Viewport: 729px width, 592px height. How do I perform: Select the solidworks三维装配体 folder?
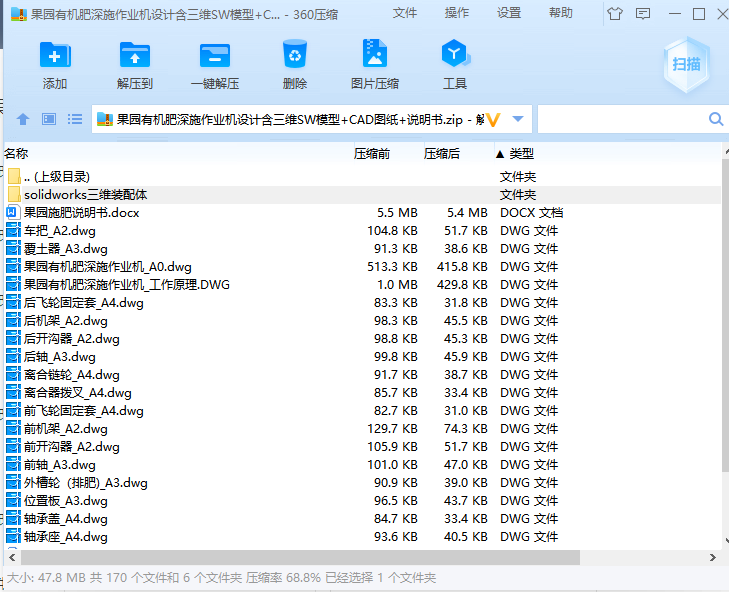pos(363,194)
